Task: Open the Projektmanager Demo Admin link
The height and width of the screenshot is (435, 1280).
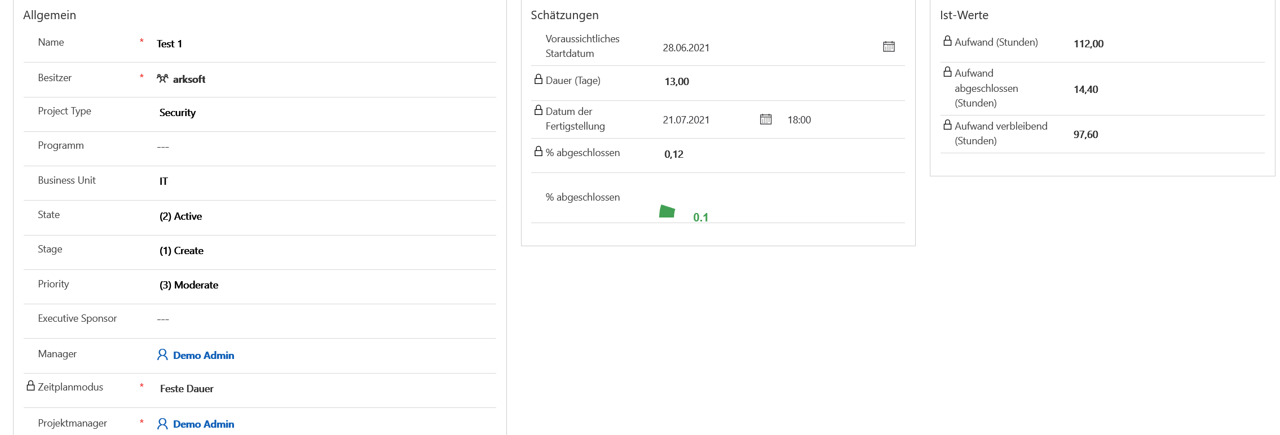Action: click(203, 424)
